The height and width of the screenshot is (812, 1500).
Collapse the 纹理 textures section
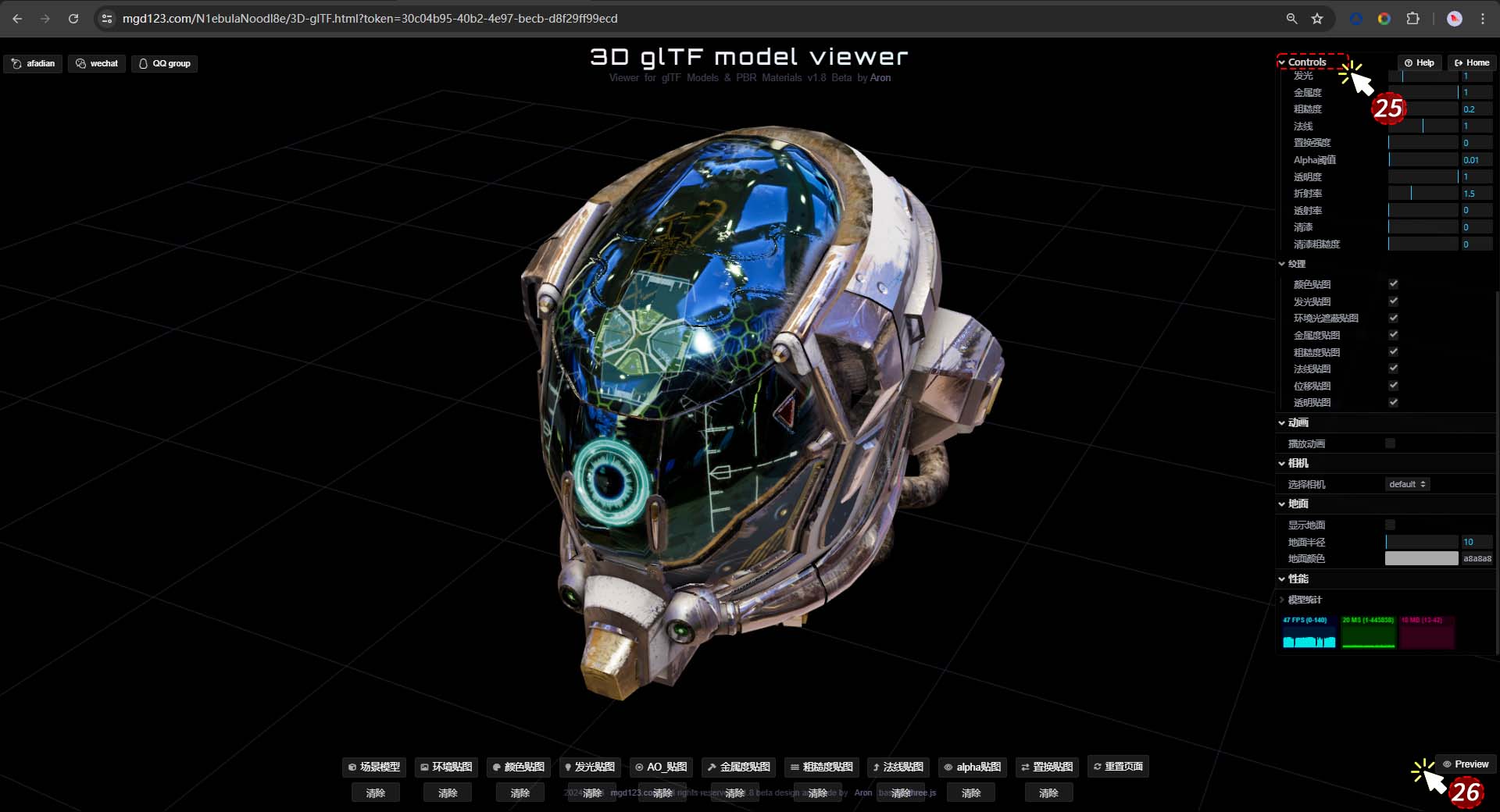pos(1296,264)
